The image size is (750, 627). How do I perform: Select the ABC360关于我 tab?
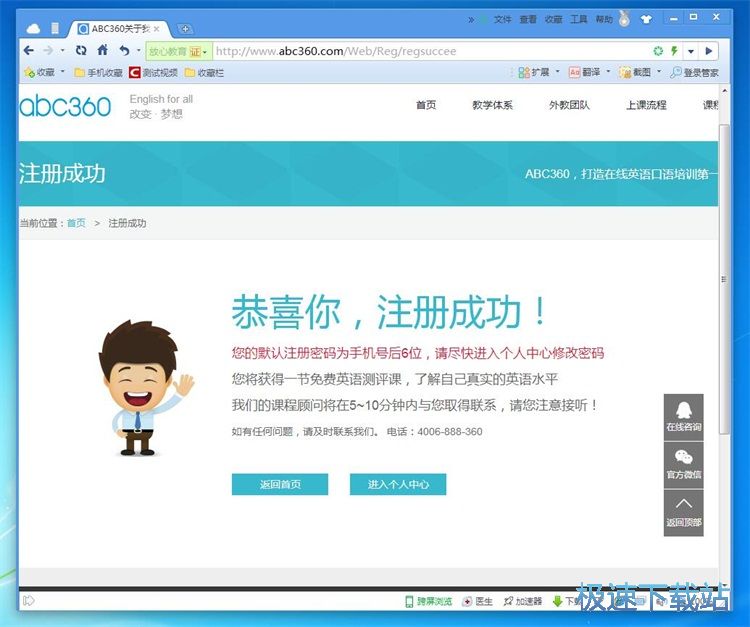pos(120,29)
